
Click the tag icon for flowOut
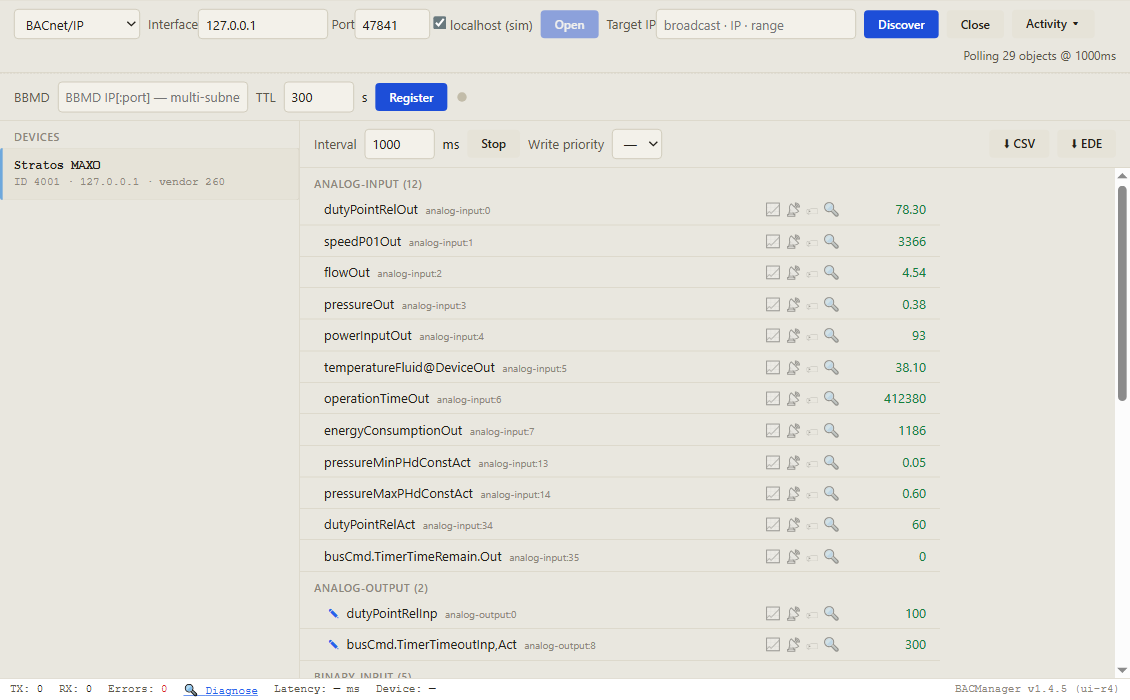coord(812,274)
